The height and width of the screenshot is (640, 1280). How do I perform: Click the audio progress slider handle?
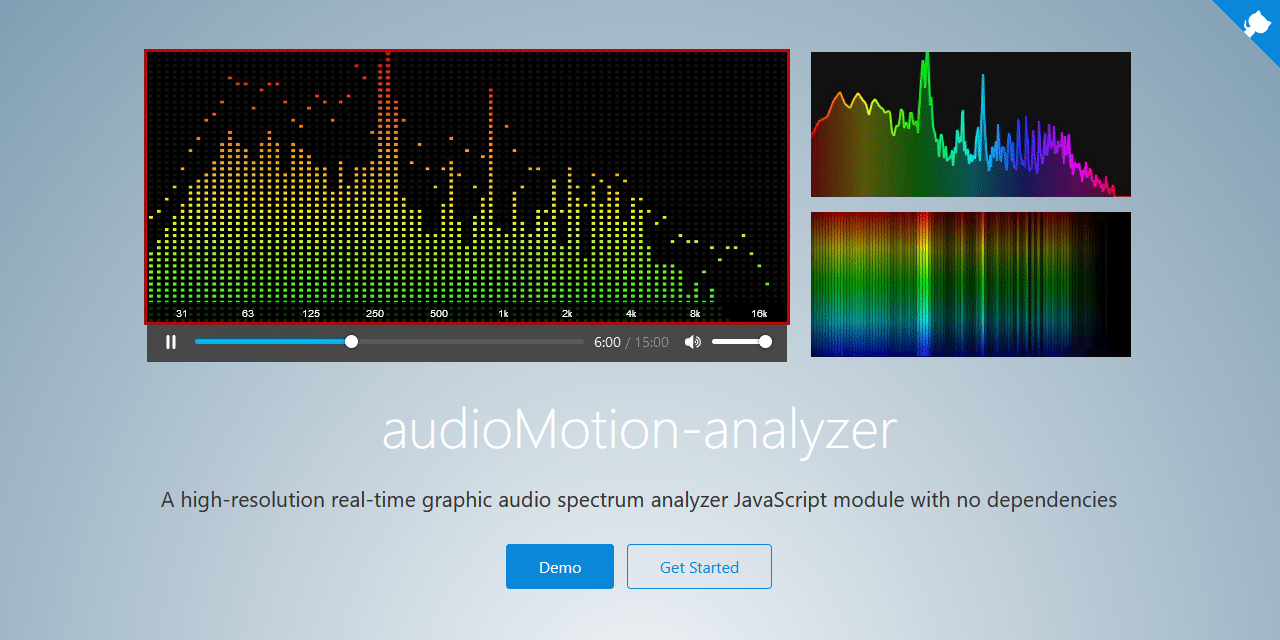(351, 342)
